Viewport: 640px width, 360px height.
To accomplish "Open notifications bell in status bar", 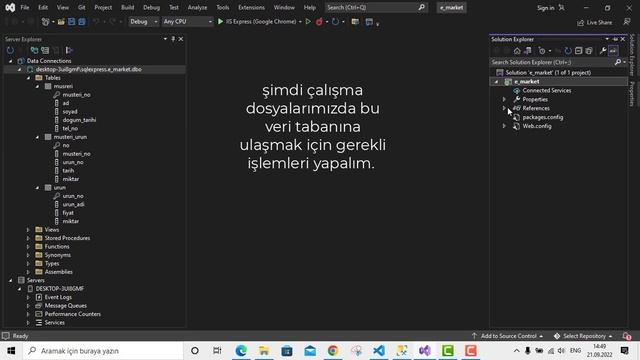I will pyautogui.click(x=627, y=336).
